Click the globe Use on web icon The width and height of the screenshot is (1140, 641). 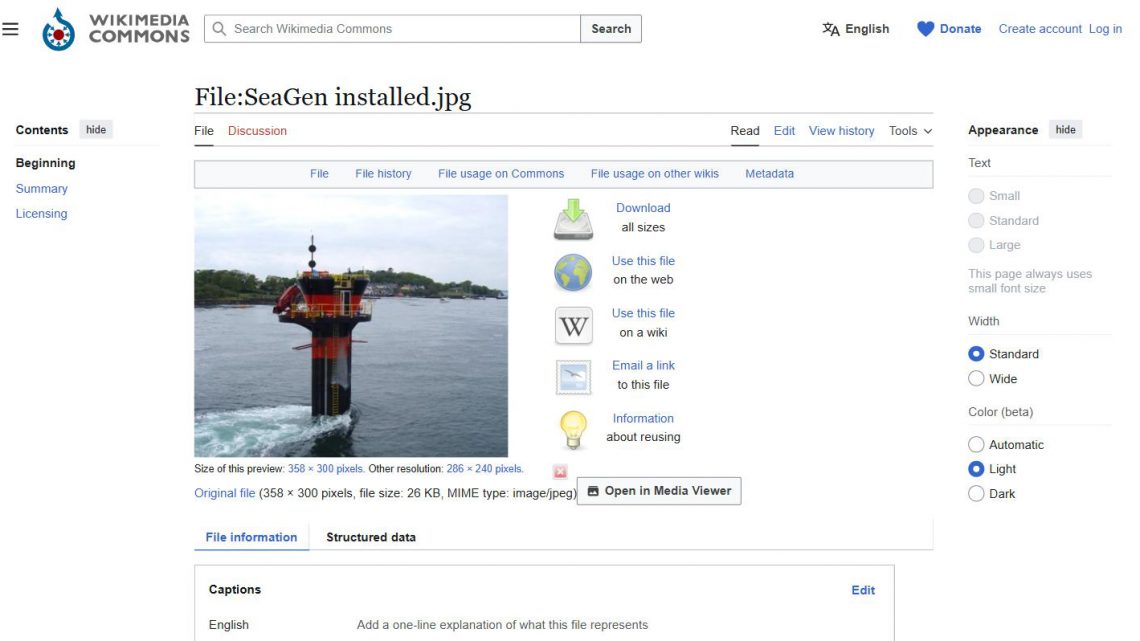tap(573, 273)
